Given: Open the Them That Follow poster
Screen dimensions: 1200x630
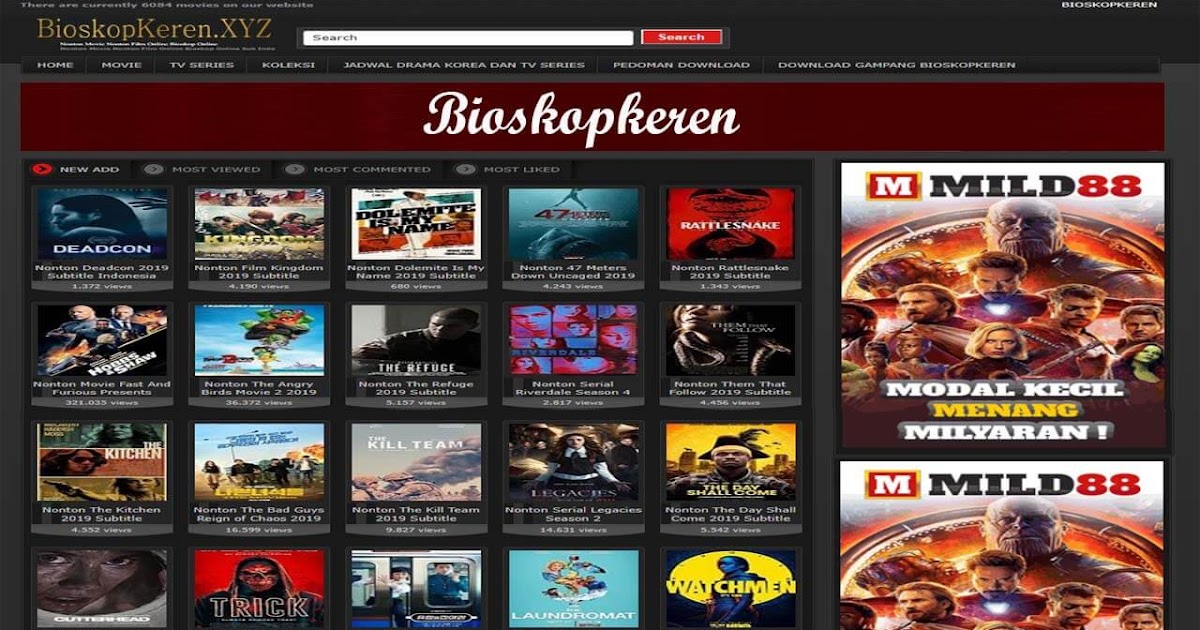Looking at the screenshot, I should 730,340.
